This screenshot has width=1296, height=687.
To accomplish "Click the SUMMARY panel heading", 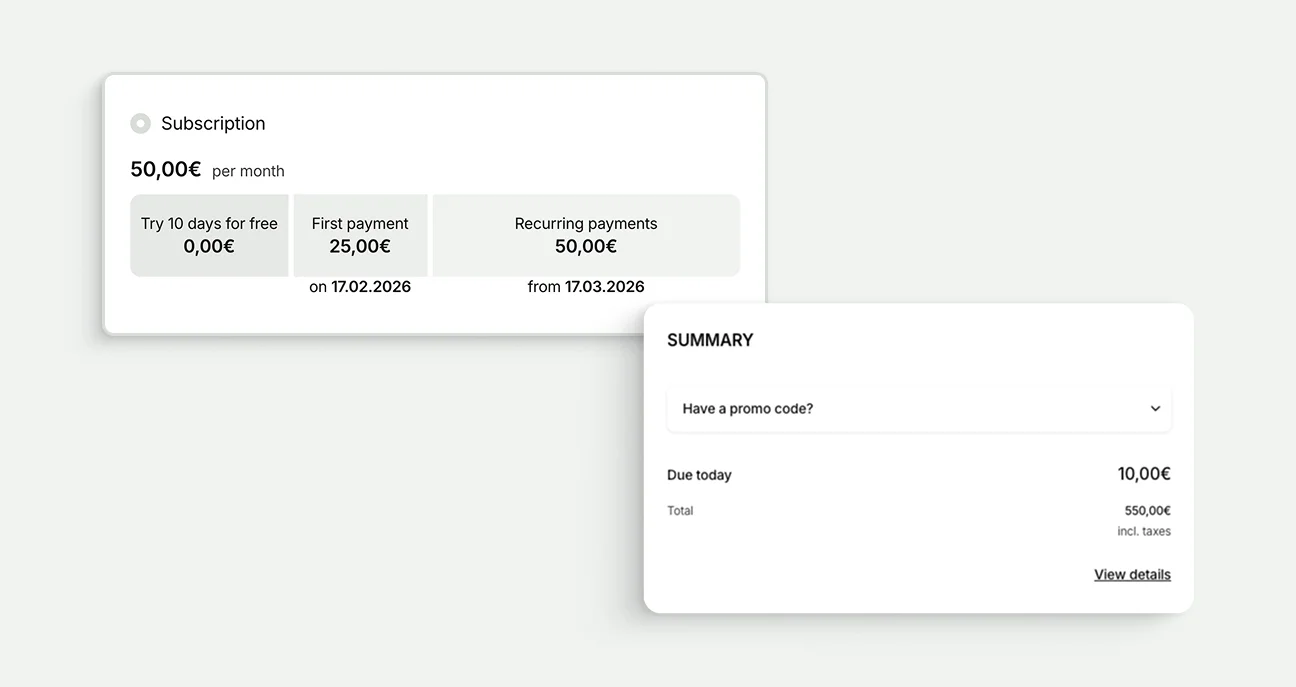I will point(710,339).
